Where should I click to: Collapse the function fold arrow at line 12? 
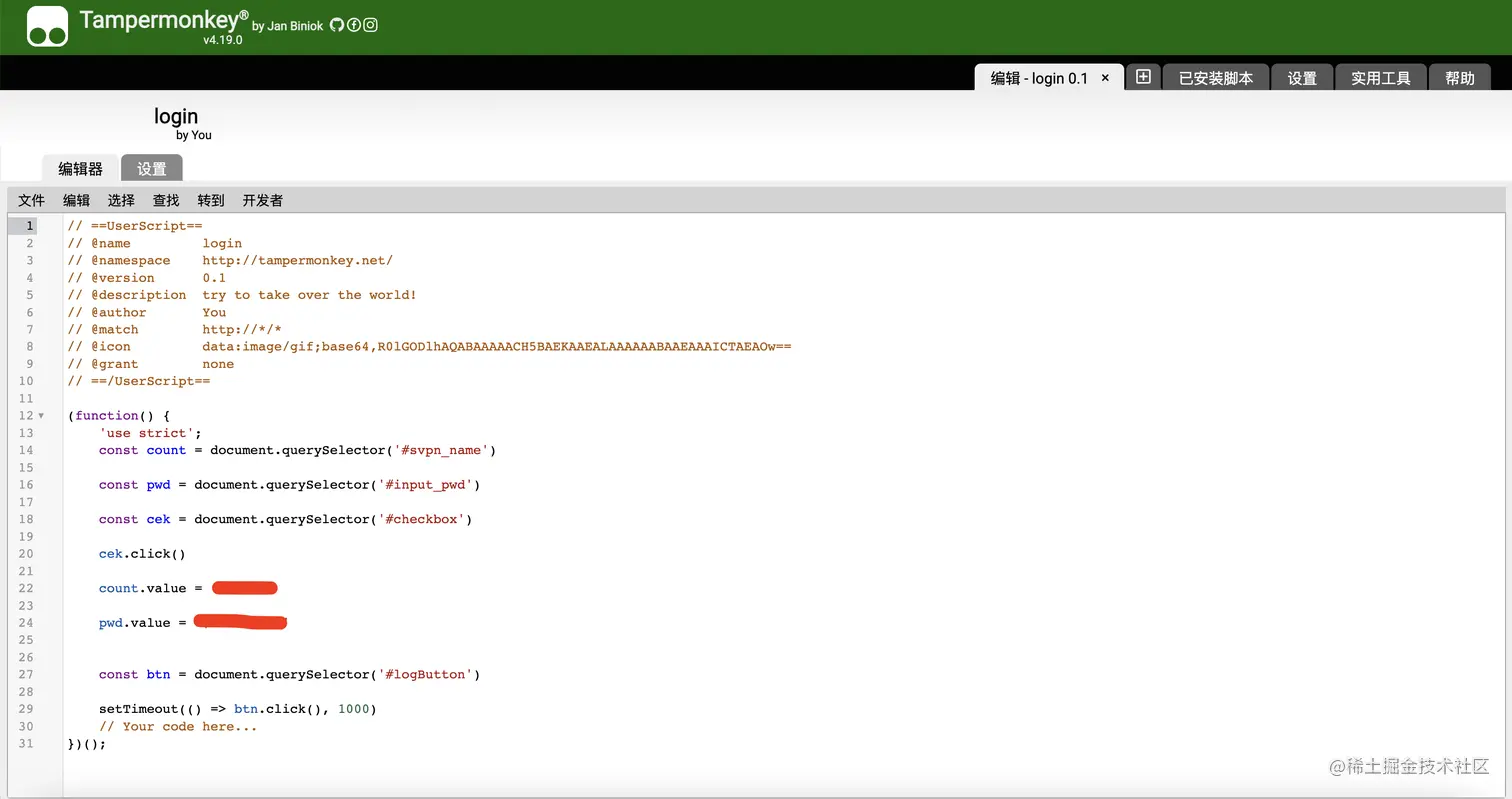pos(41,416)
